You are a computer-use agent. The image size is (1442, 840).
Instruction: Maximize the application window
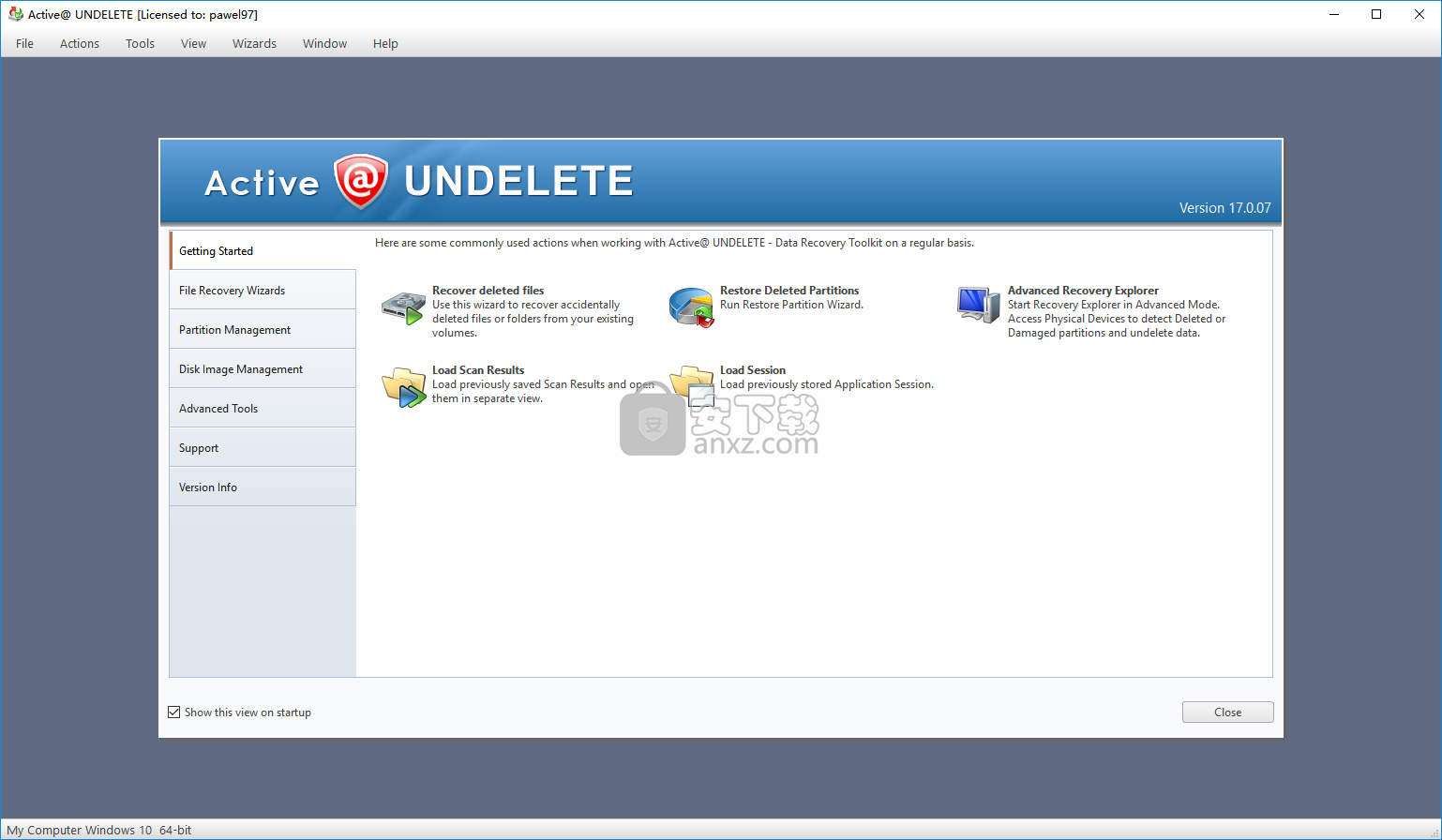click(x=1376, y=14)
